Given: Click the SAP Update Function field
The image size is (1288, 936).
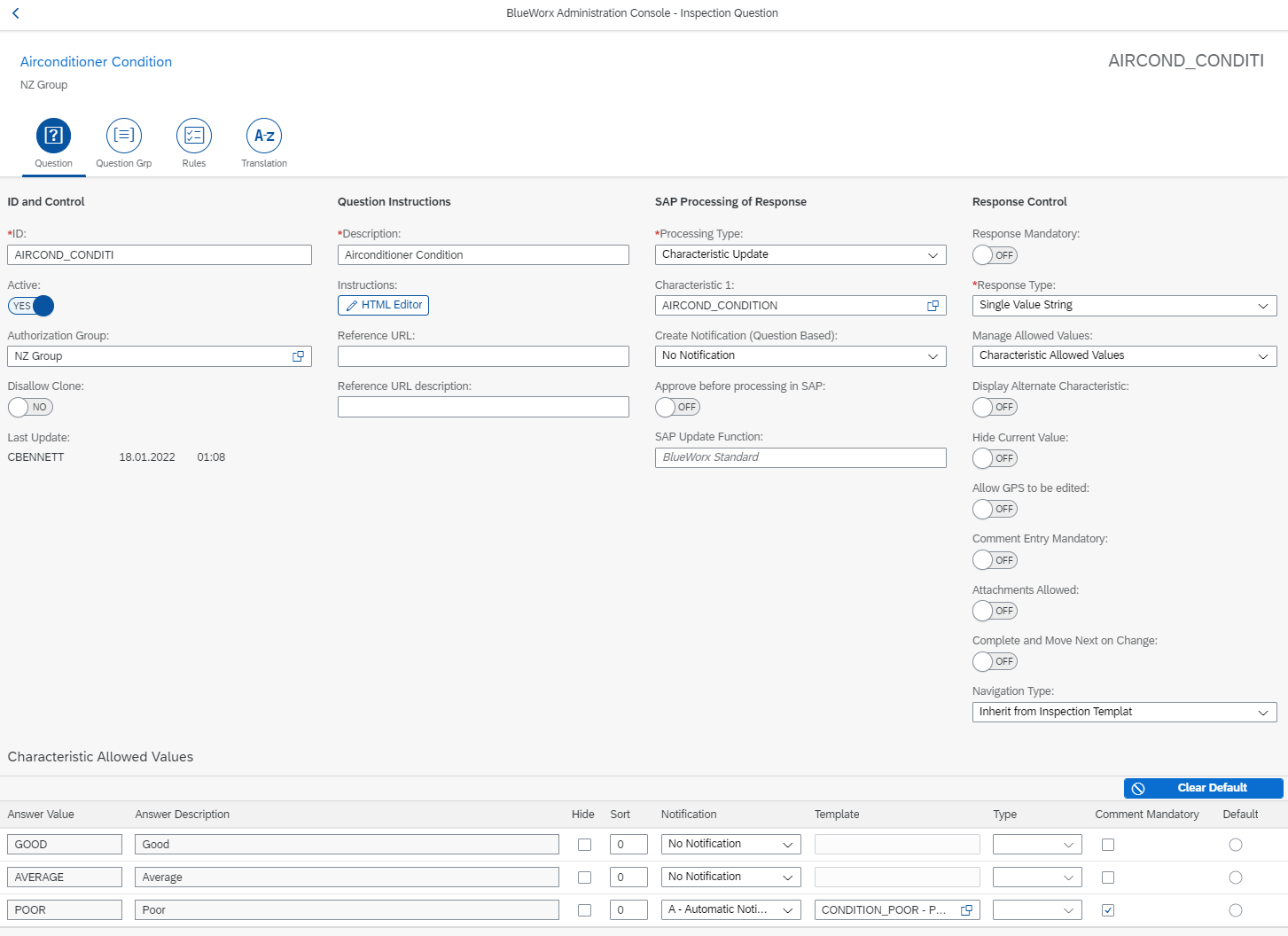Looking at the screenshot, I should (800, 457).
